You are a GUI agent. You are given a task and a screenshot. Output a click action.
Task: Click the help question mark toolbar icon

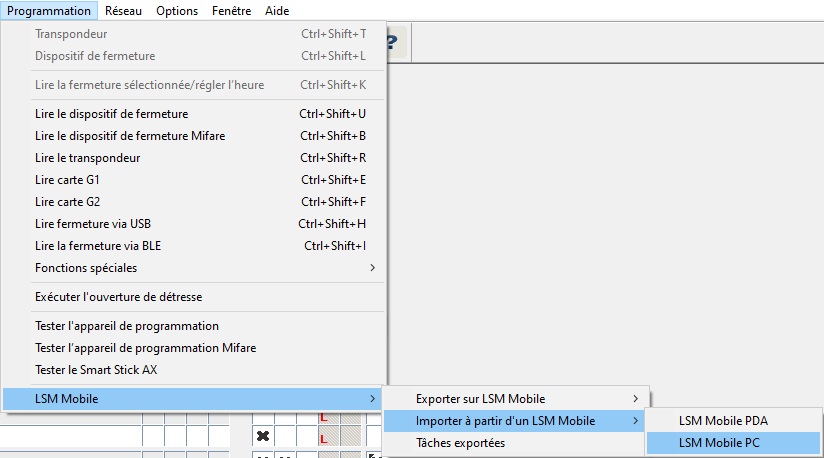[391, 44]
